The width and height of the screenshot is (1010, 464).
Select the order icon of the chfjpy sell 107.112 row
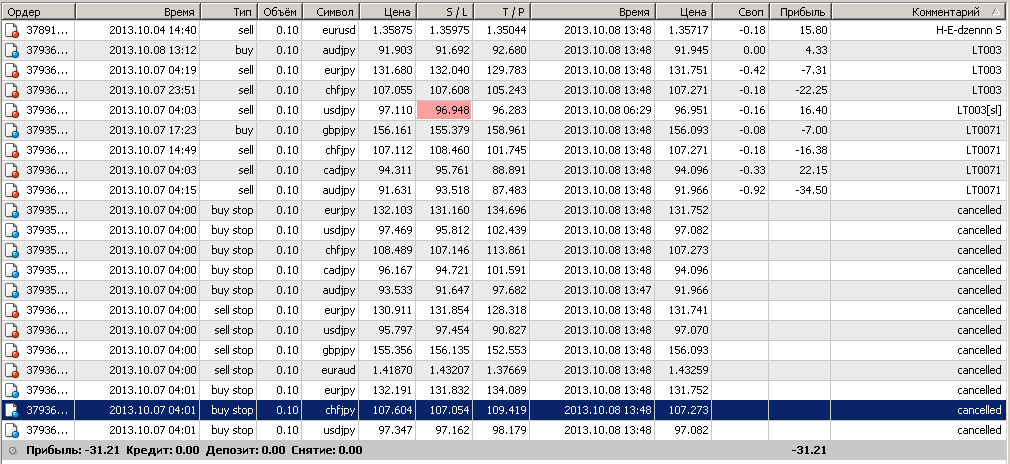[12, 150]
